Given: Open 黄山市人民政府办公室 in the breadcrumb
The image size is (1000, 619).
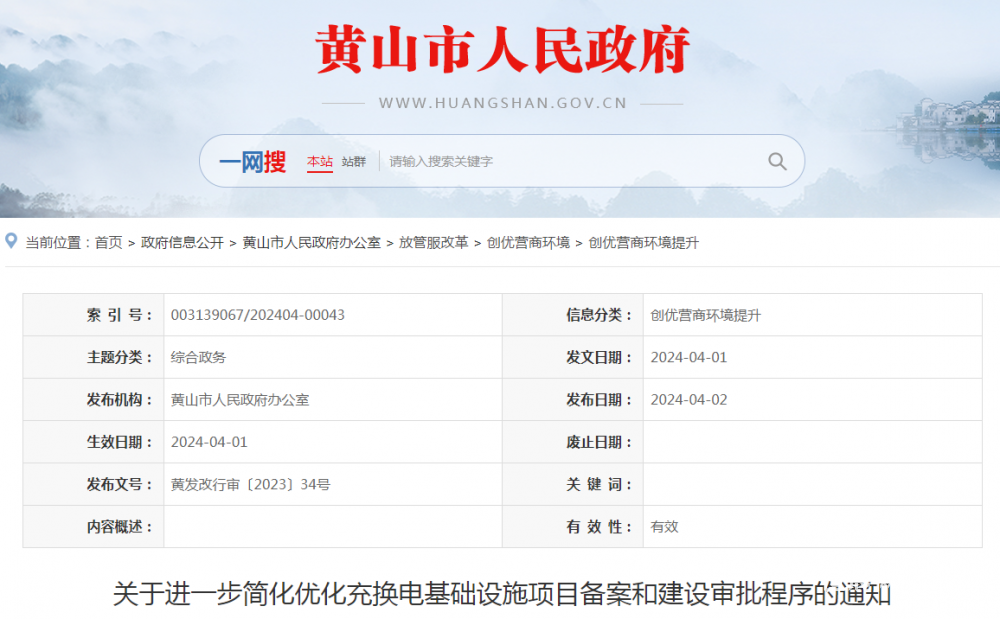Looking at the screenshot, I should pos(311,242).
